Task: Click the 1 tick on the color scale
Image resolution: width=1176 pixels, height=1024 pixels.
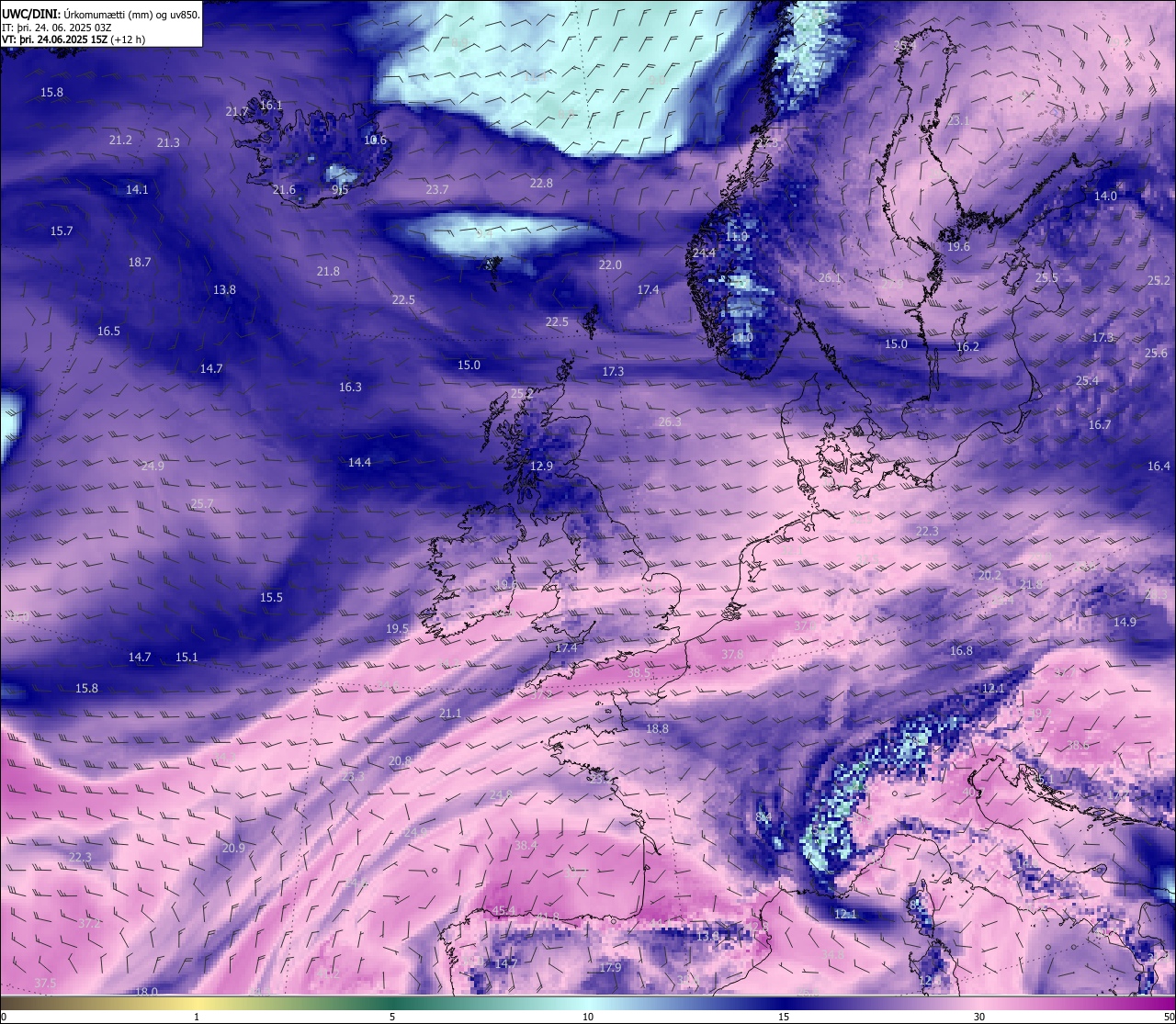Action: click(197, 1017)
